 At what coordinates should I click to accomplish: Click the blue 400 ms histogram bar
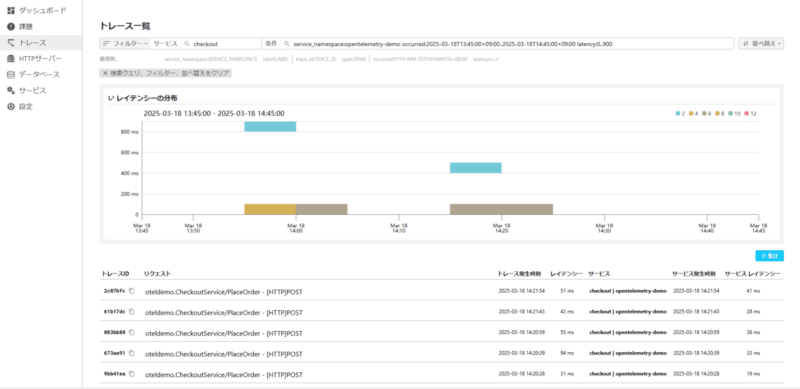pyautogui.click(x=476, y=167)
